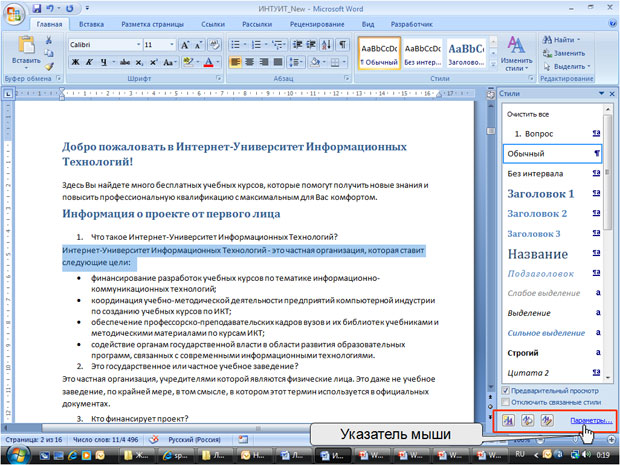Click the Windows Start button
This screenshot has width=620, height=465.
point(19,455)
